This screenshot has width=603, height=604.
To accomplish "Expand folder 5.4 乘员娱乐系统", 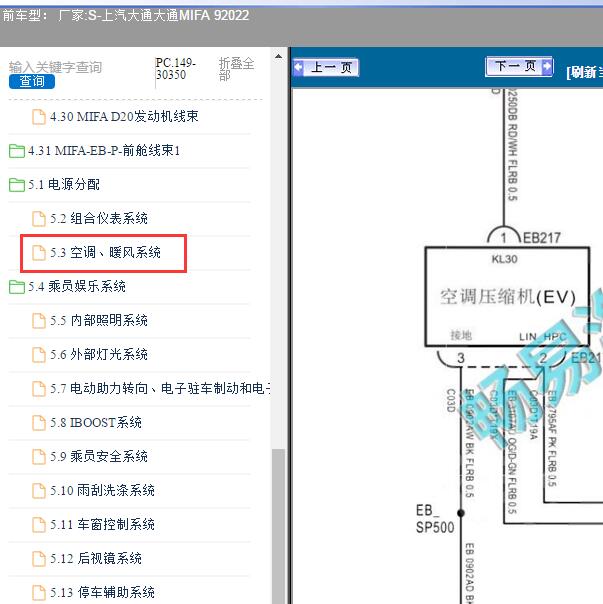I will tap(77, 286).
